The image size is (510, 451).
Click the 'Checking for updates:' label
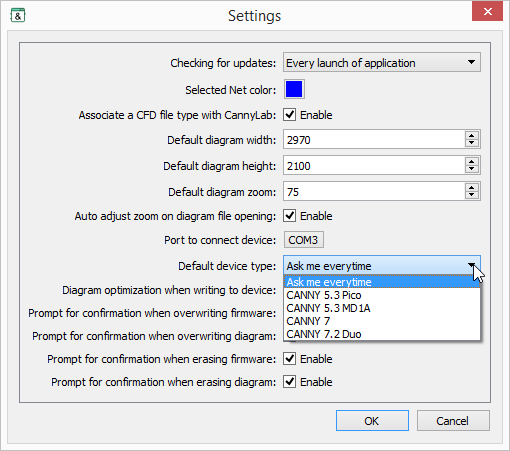click(223, 63)
